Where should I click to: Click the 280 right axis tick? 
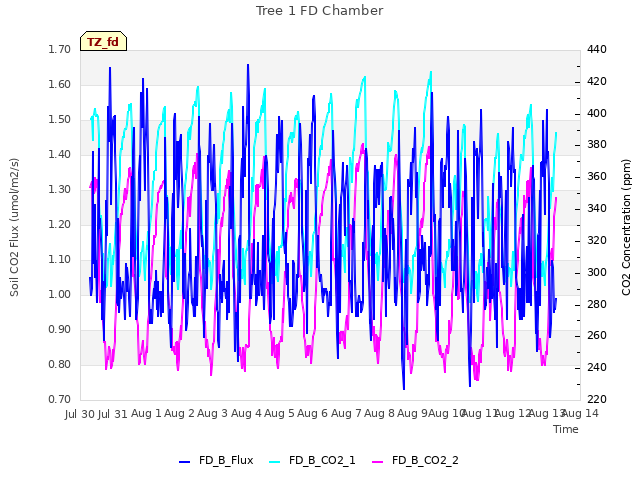597,304
